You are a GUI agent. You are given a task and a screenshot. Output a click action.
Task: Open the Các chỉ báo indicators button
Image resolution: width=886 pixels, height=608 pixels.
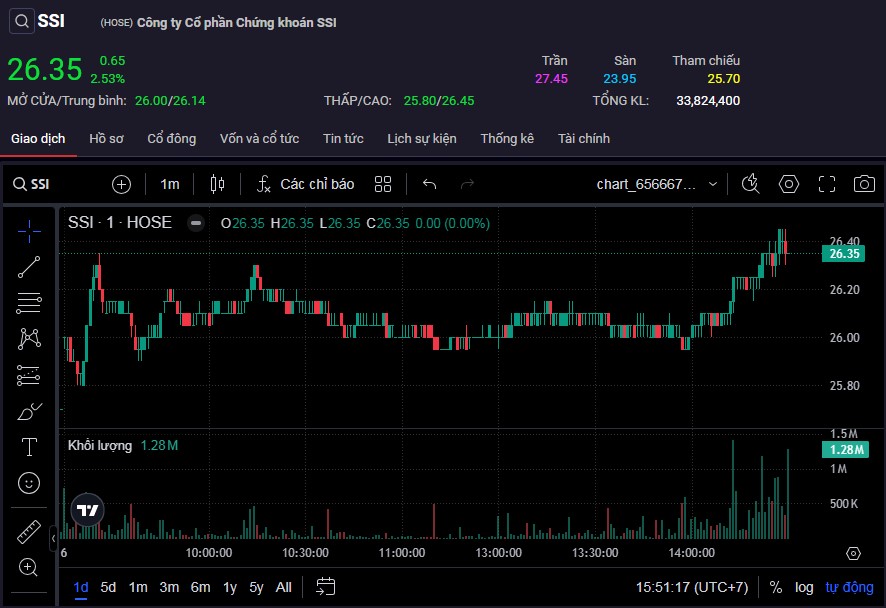pos(305,184)
